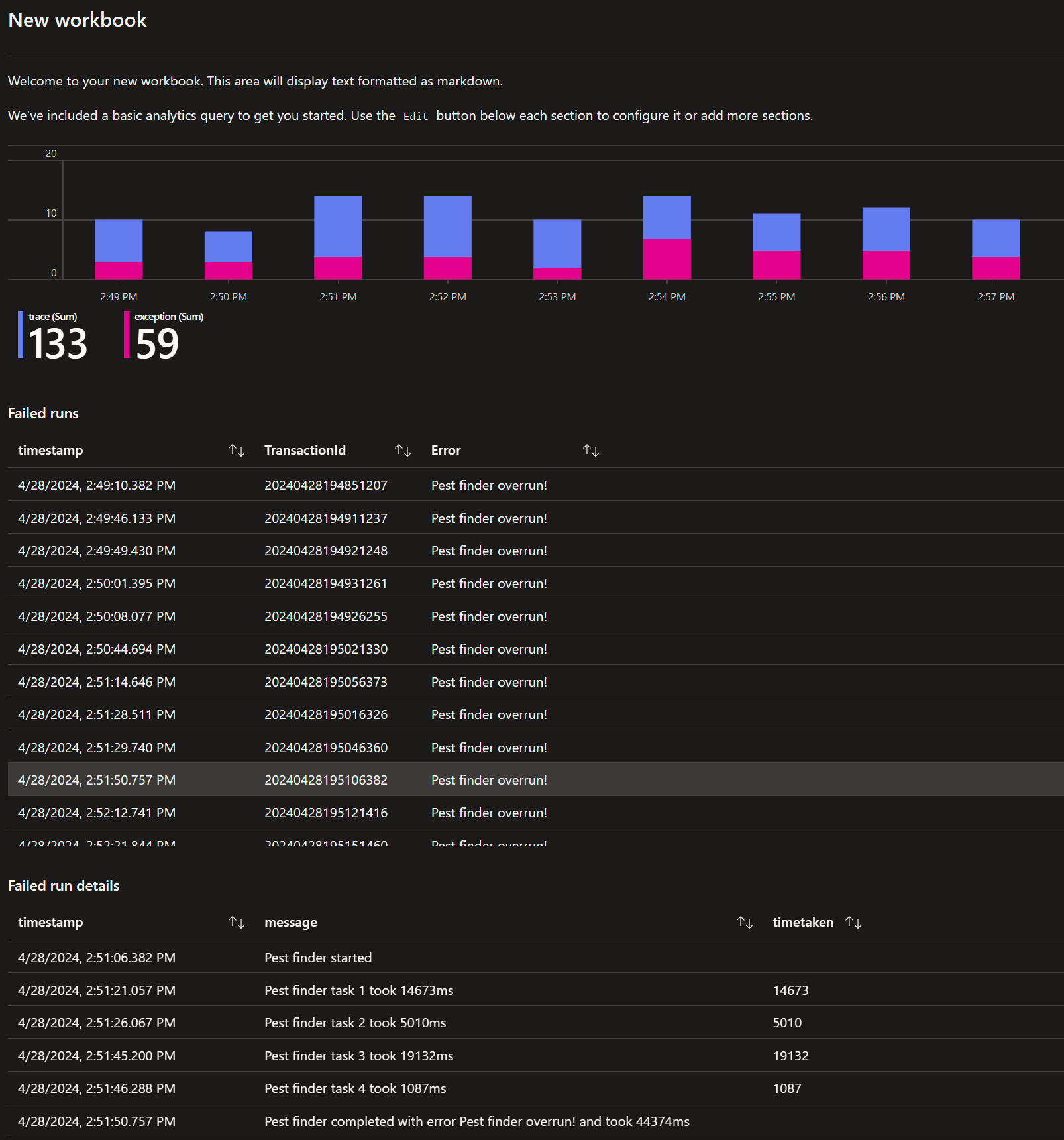Sort Failed run details by timestamp icon
This screenshot has height=1140, width=1064.
click(x=237, y=923)
